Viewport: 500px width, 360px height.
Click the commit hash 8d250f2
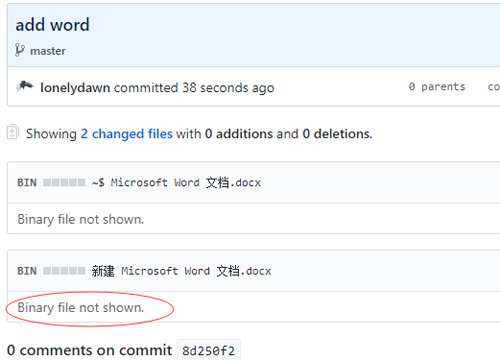click(x=208, y=351)
